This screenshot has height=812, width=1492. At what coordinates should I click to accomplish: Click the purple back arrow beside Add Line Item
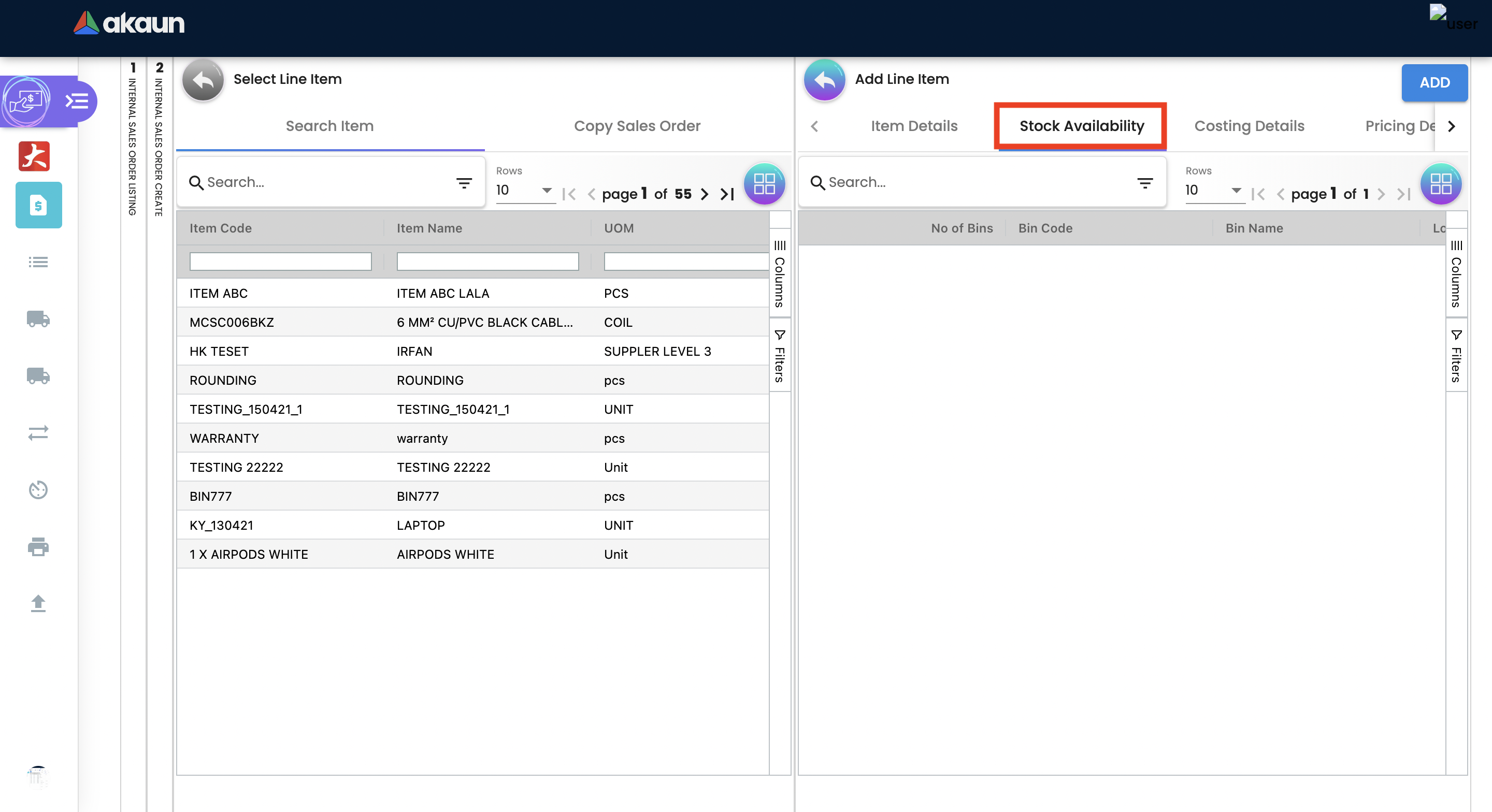(x=824, y=80)
